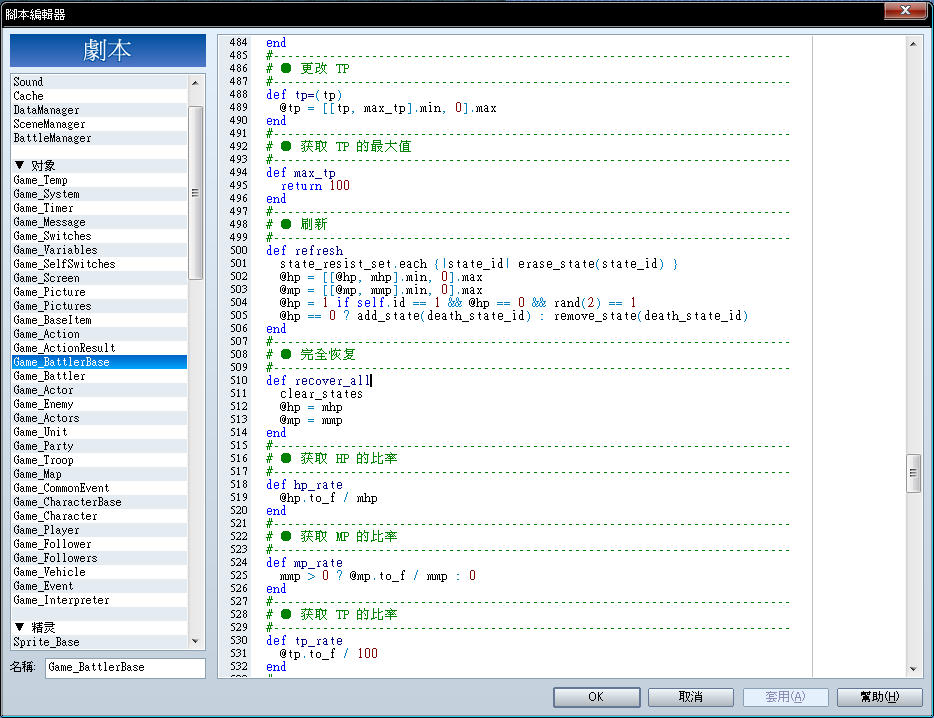
Task: Select Game_Actor in script list
Action: [x=99, y=390]
